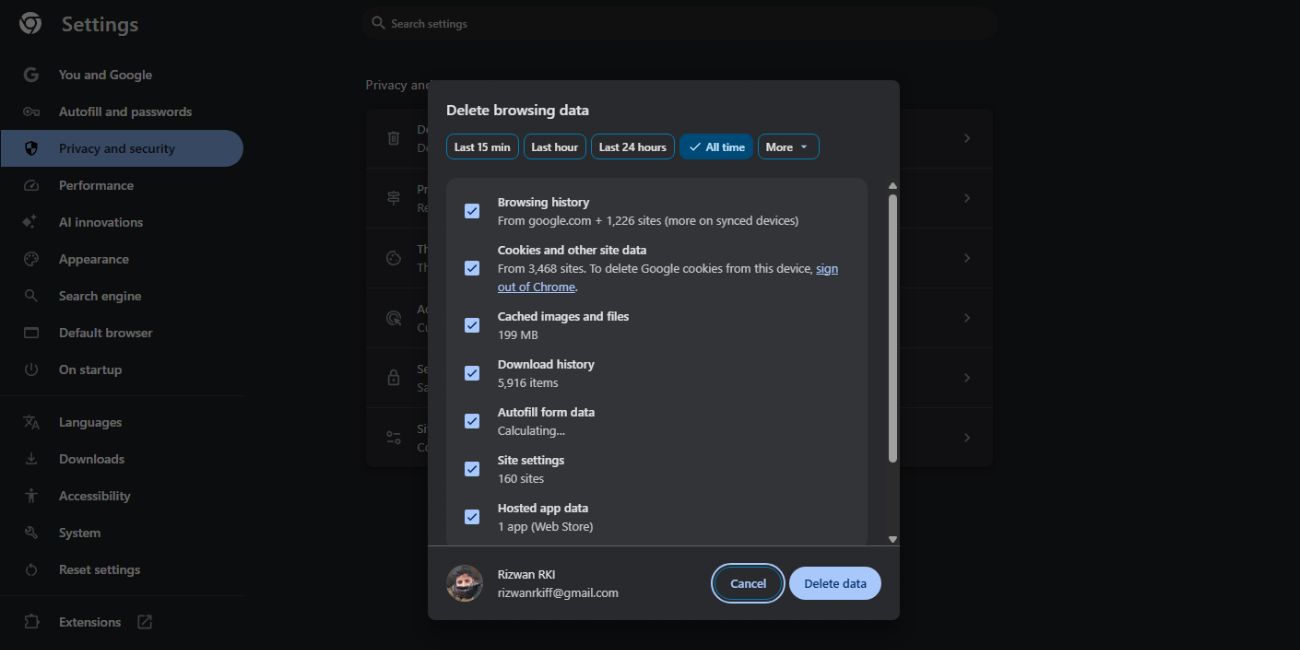The image size is (1300, 650).
Task: Click the Appearance palette icon
Action: coord(31,259)
